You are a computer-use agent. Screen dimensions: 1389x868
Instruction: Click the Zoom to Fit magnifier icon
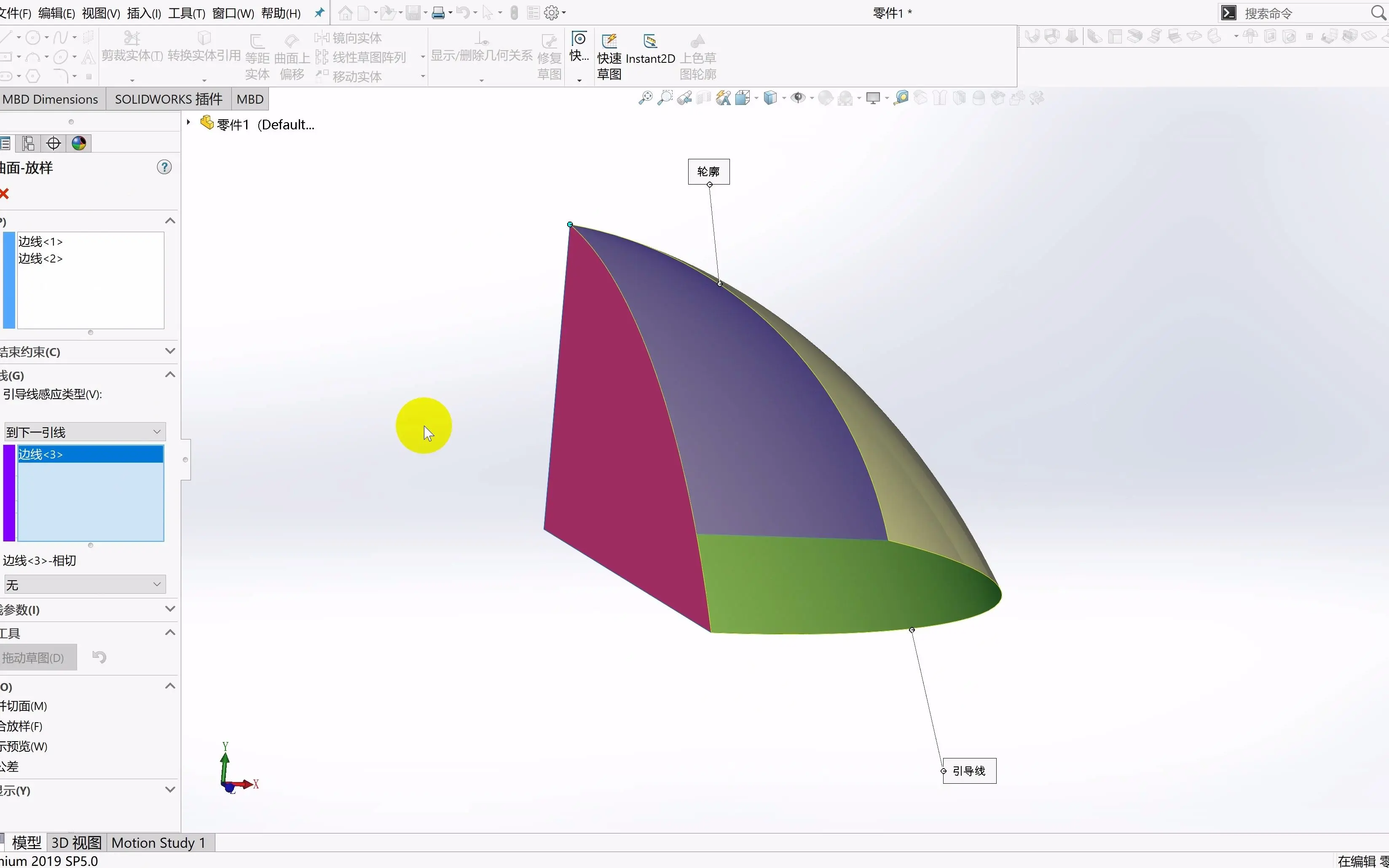[x=645, y=98]
